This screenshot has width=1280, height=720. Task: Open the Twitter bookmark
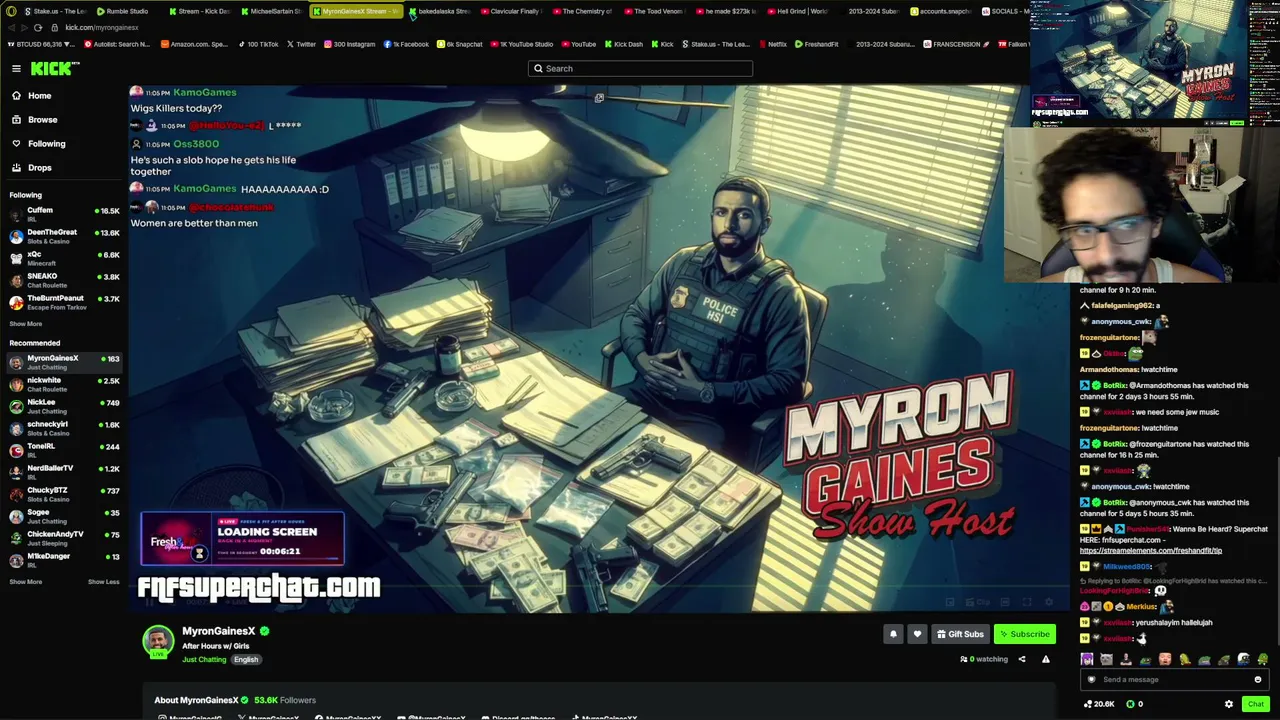pyautogui.click(x=301, y=44)
